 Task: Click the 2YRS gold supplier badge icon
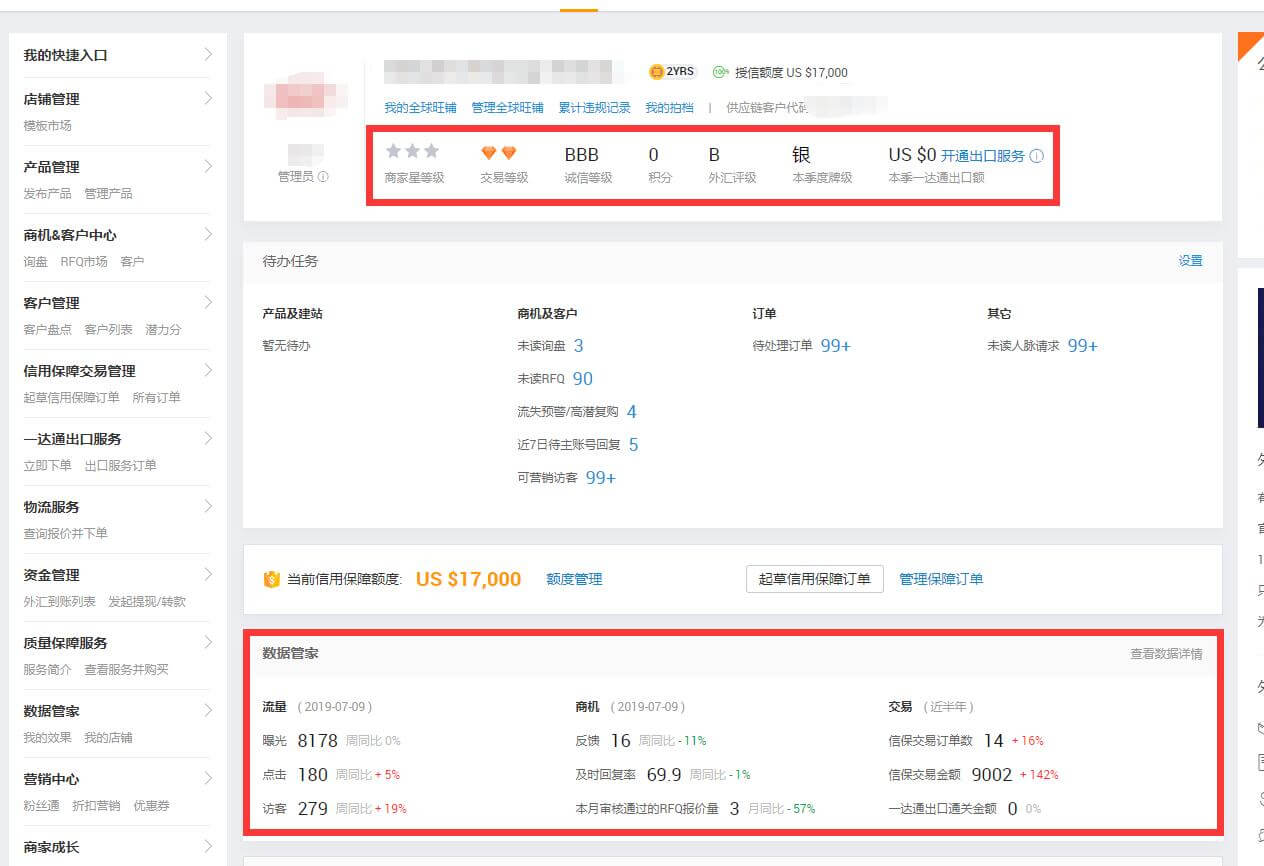[657, 72]
